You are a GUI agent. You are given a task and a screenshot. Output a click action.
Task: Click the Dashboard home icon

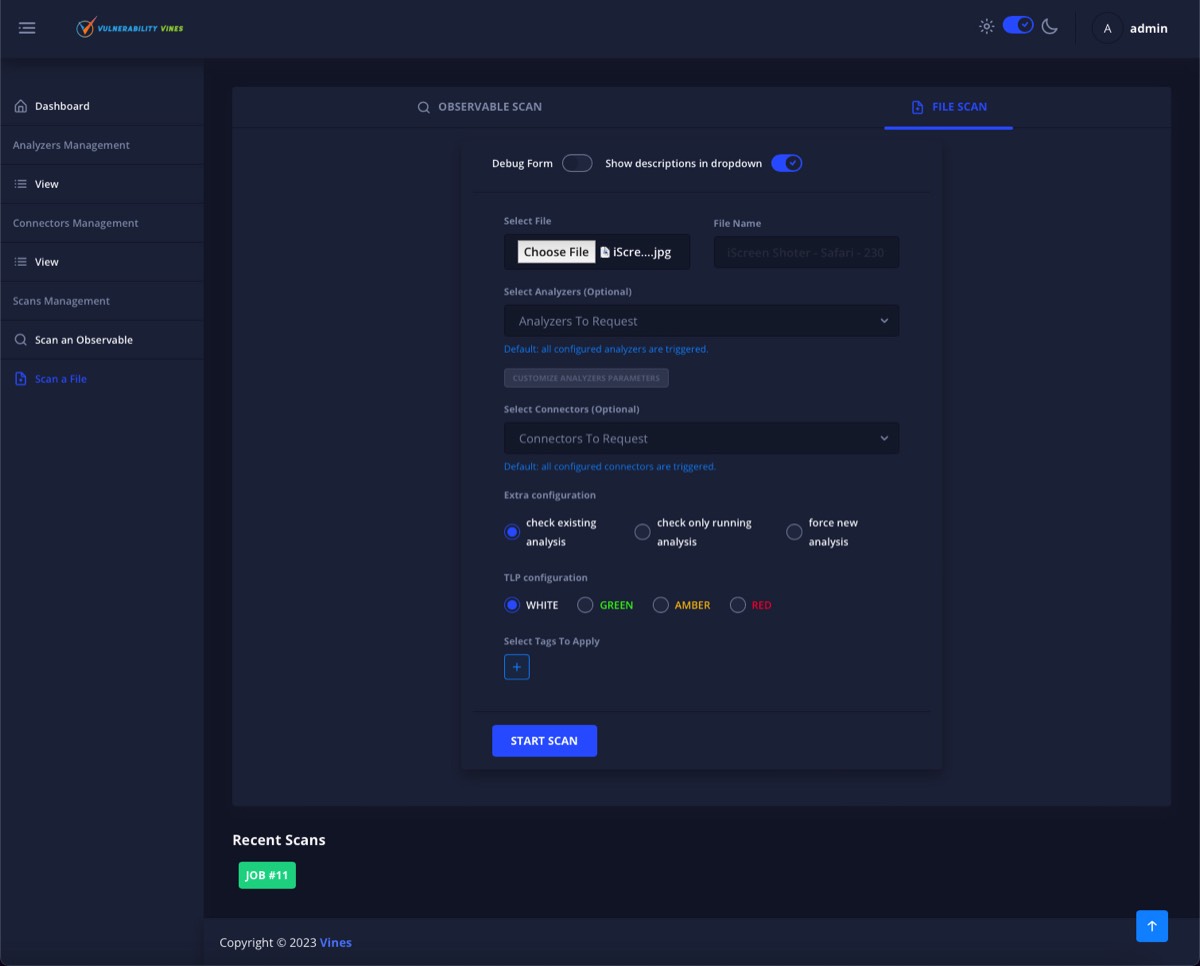(21, 106)
